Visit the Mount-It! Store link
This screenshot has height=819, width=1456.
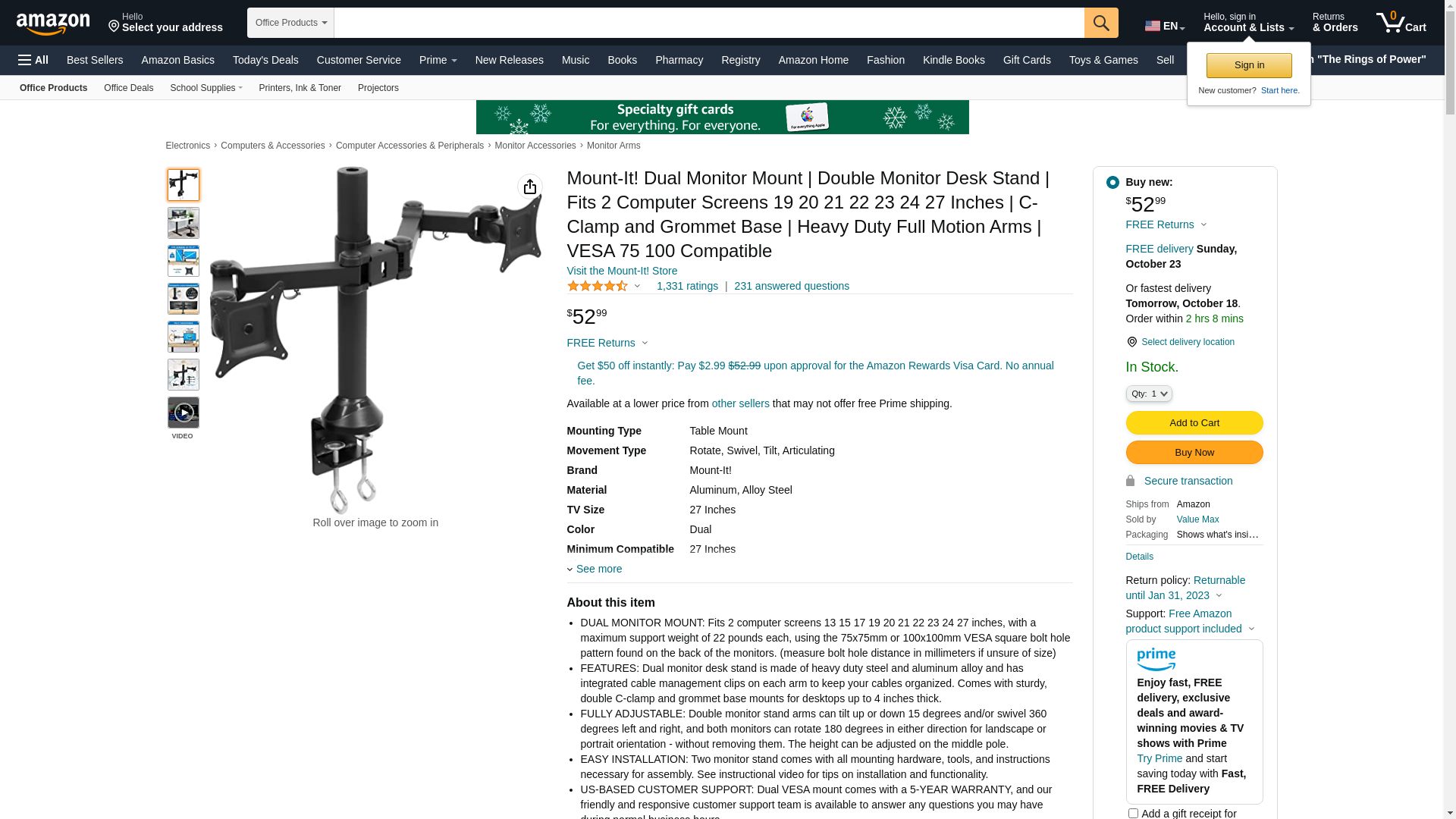point(622,271)
